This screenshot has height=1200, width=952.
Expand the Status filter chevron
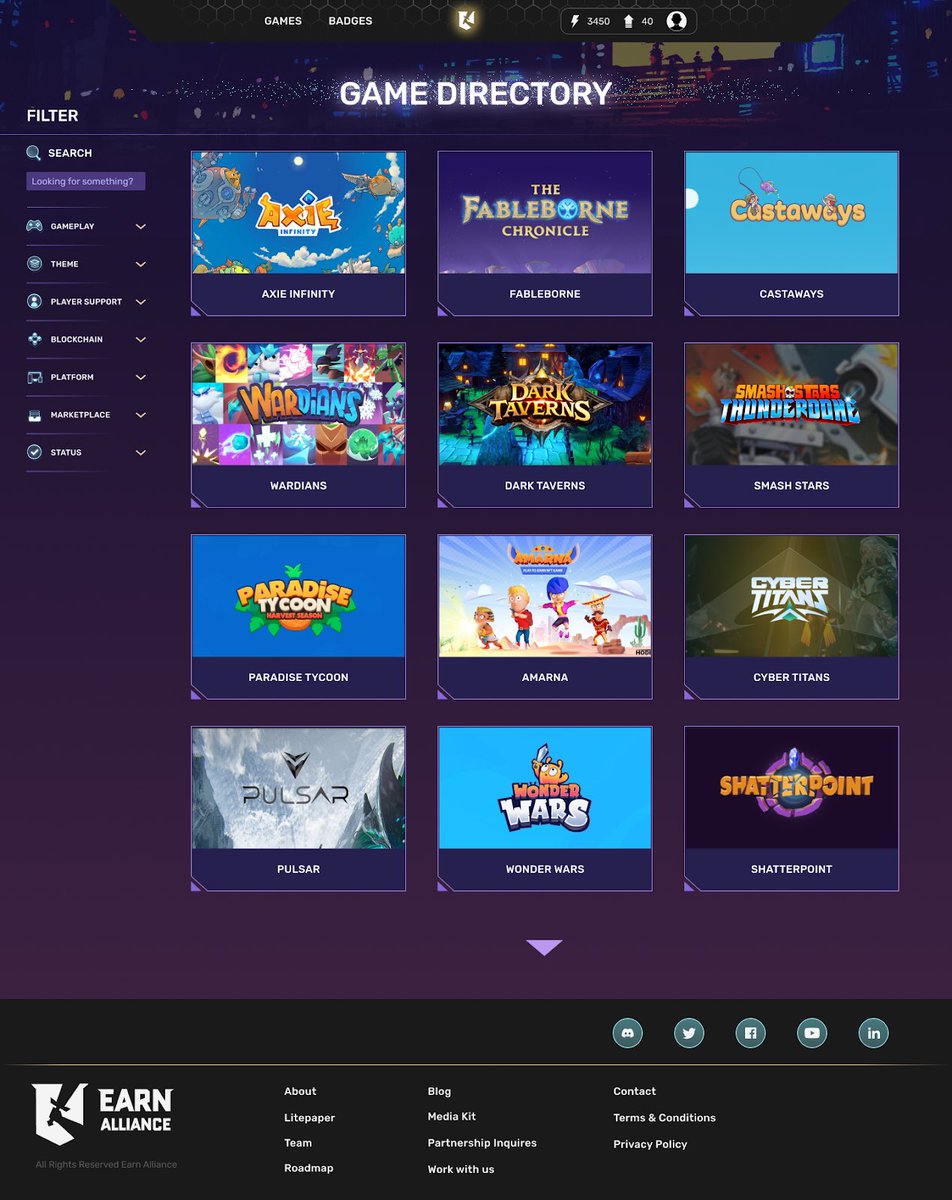click(x=141, y=453)
